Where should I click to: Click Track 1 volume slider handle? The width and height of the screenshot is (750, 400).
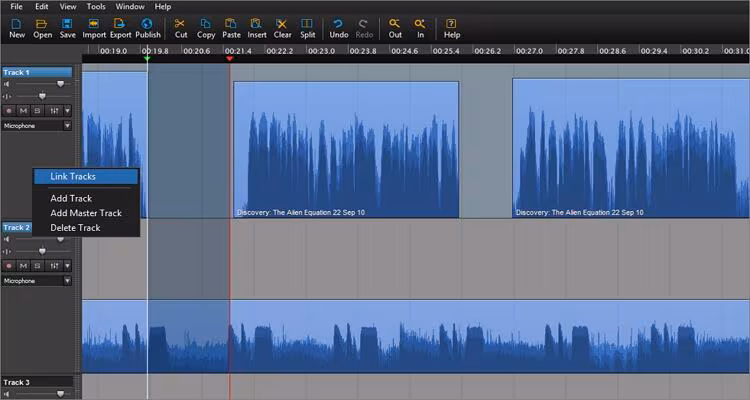60,84
